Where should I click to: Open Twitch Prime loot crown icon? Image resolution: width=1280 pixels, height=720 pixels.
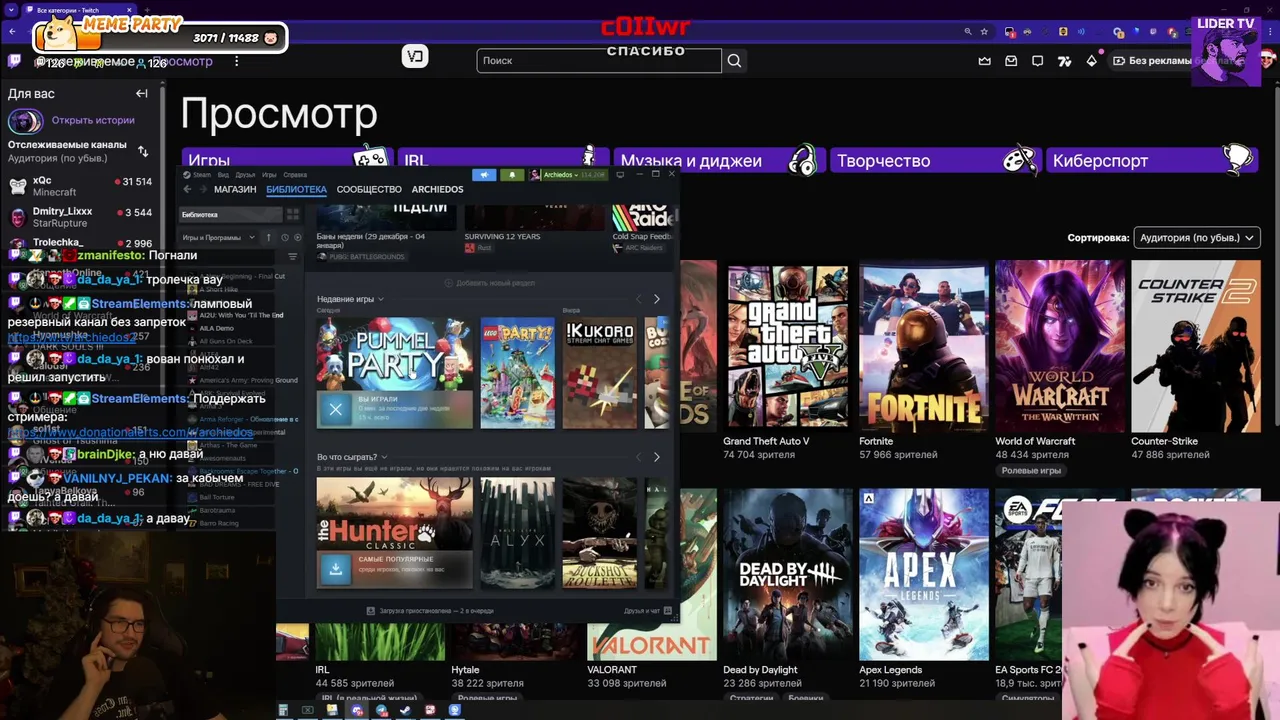(x=985, y=61)
